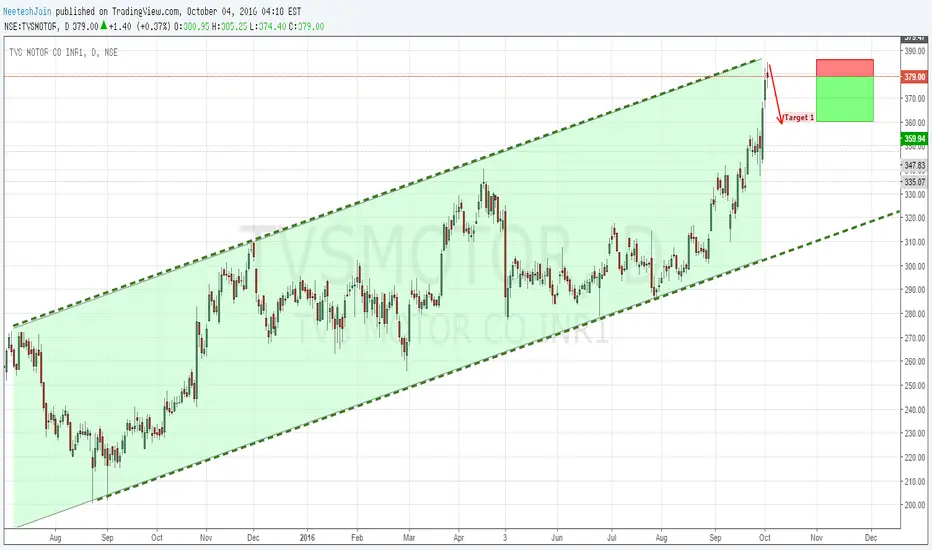Click the 260.00 price axis label

click(x=915, y=362)
